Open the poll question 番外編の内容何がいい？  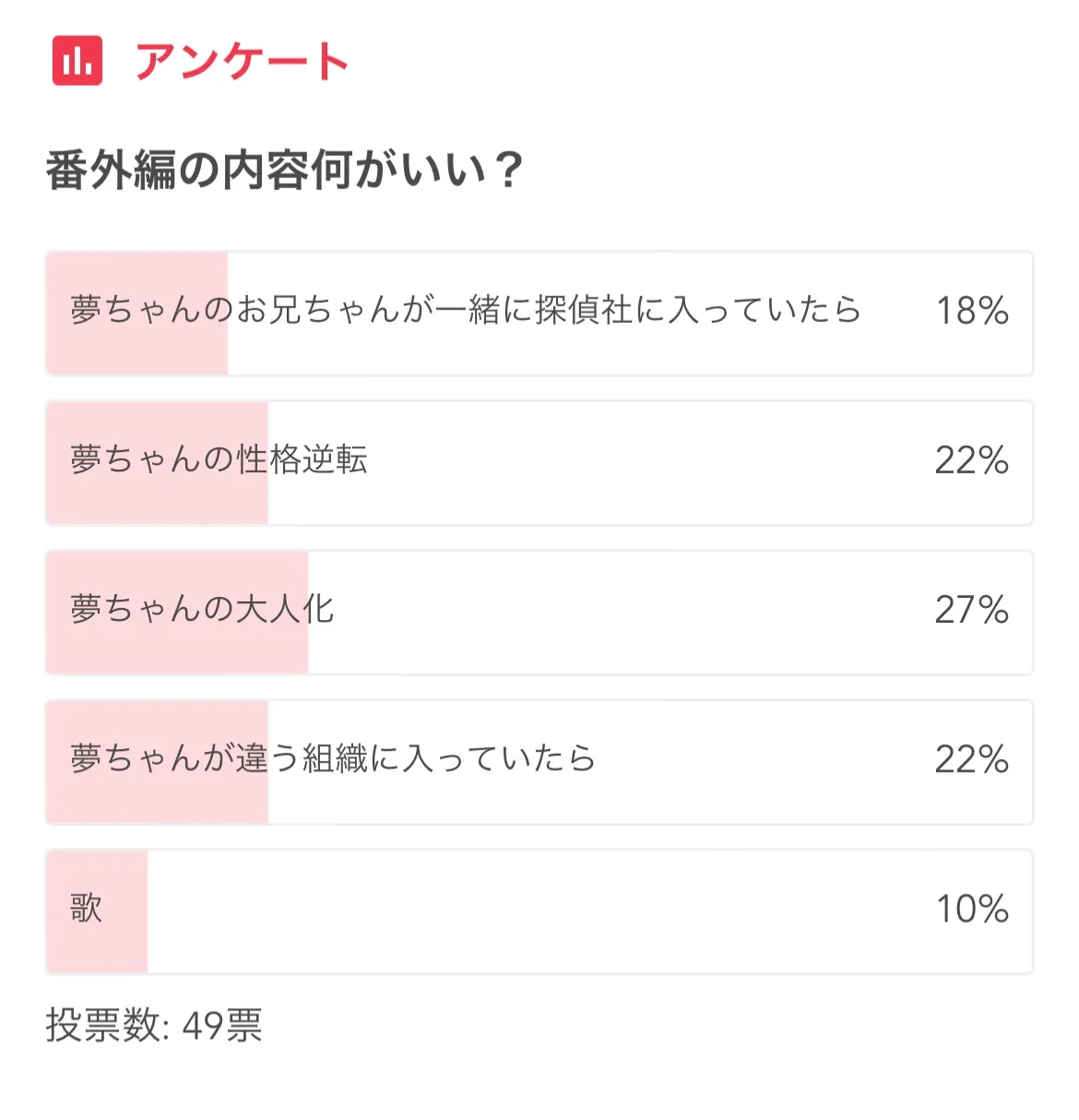(282, 166)
